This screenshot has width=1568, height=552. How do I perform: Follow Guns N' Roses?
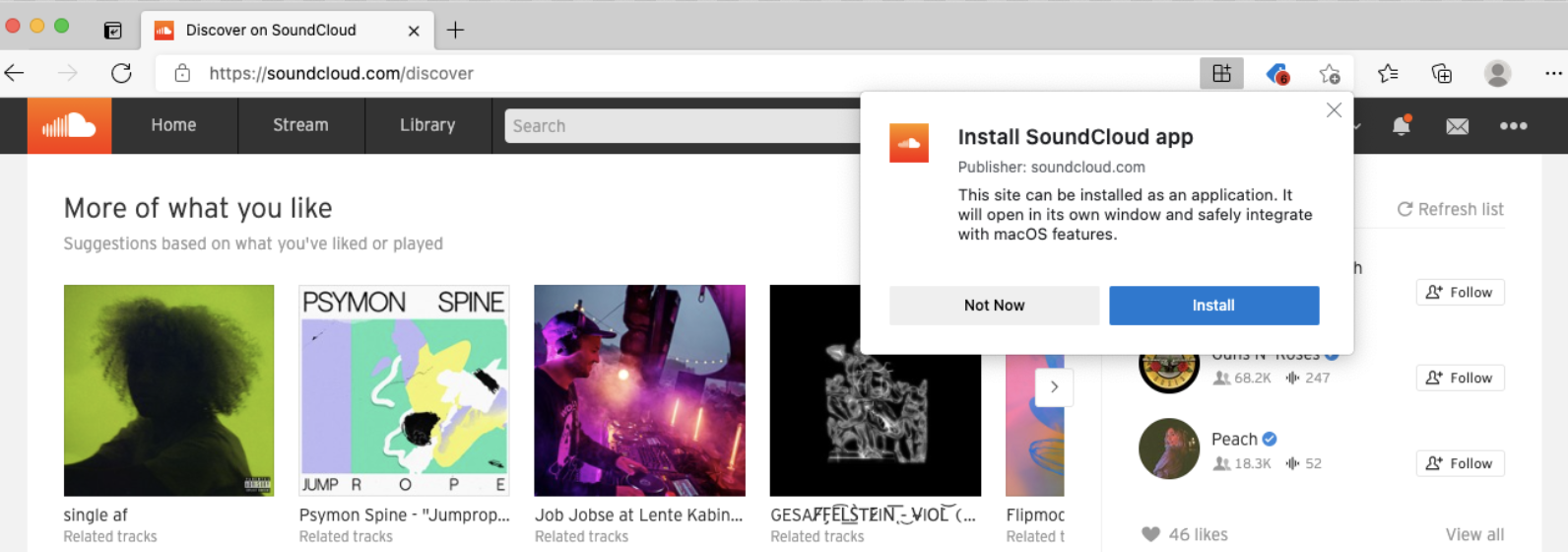point(1460,379)
